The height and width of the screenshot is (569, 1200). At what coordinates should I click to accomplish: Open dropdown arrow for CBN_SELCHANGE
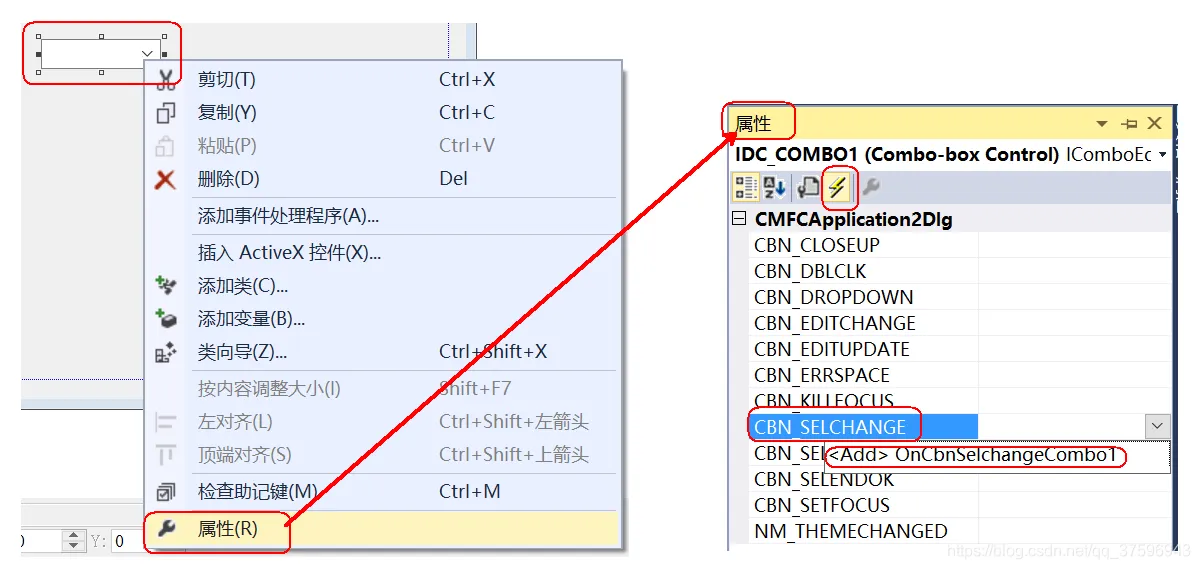point(1157,427)
